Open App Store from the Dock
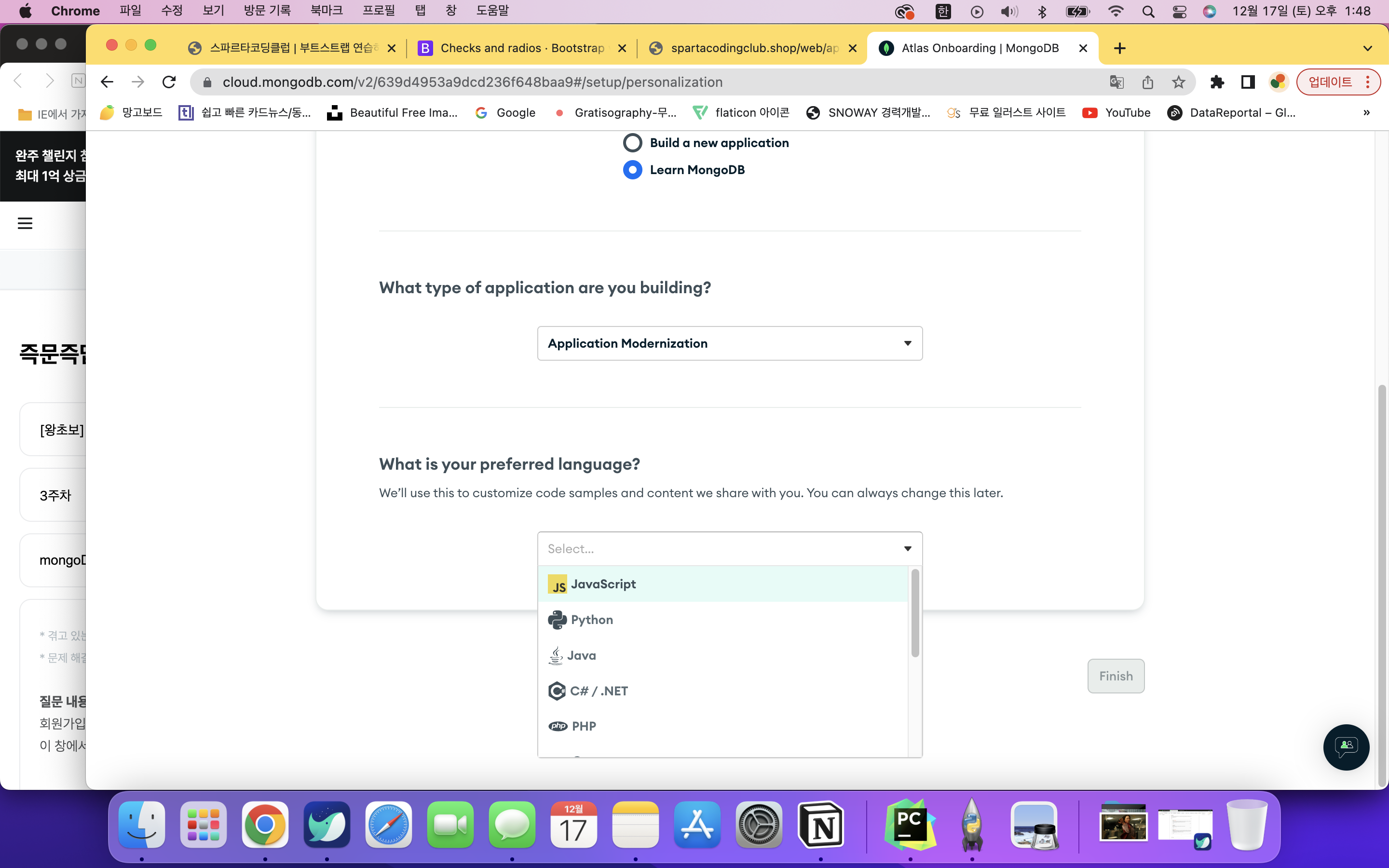Image resolution: width=1389 pixels, height=868 pixels. 697,825
